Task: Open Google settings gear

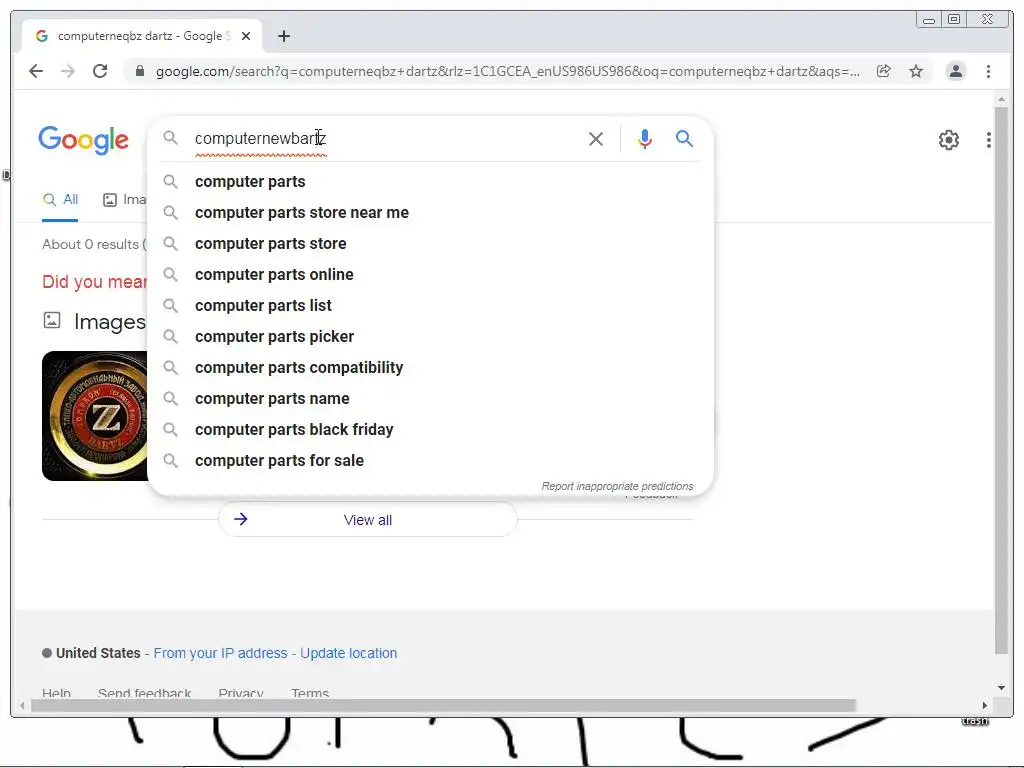Action: coord(948,140)
